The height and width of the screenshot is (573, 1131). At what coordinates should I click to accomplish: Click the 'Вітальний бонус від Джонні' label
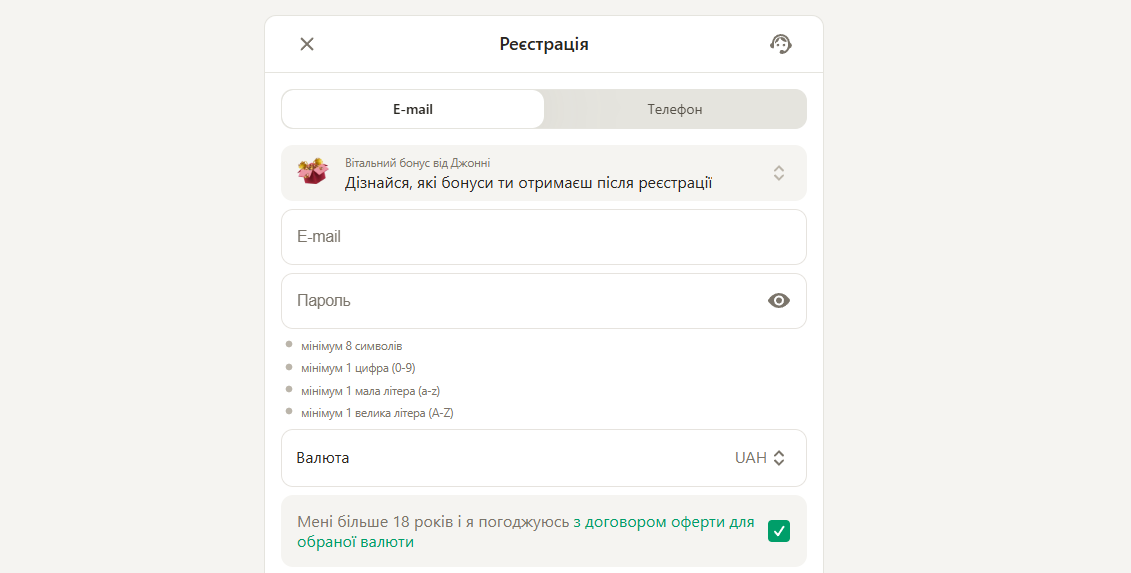point(417,163)
